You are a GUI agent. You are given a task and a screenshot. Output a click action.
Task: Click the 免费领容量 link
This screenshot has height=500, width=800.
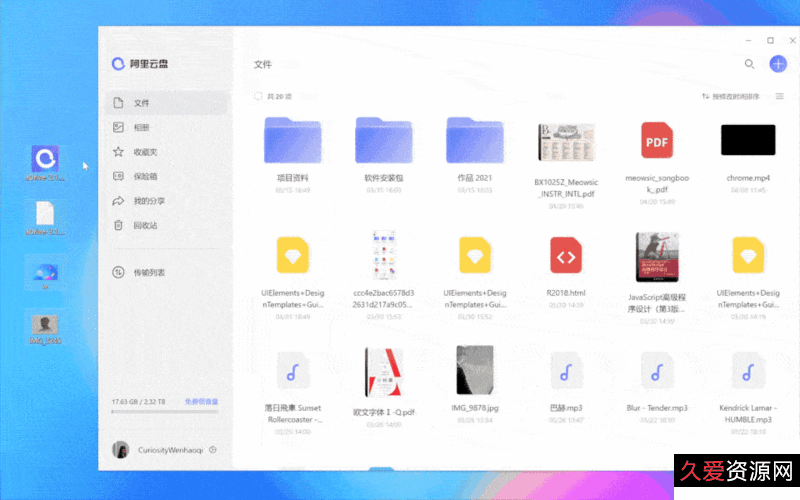pyautogui.click(x=201, y=402)
